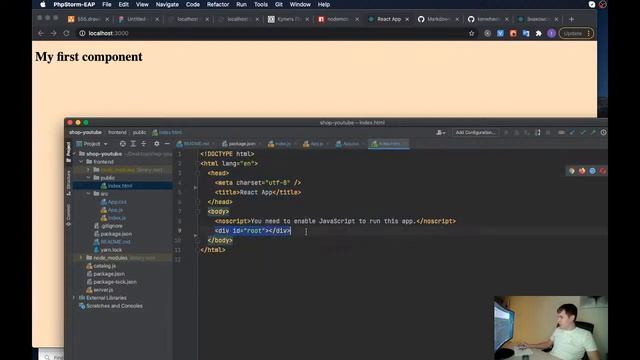Screen dimensions: 640x360
Task: Bookmark this page with star icon
Action: (x=471, y=33)
